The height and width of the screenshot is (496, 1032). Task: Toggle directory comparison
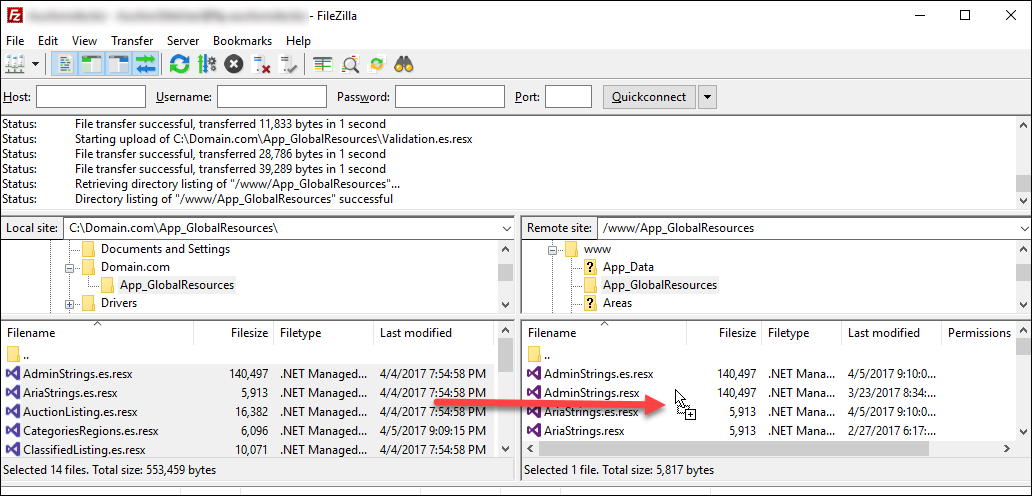[350, 64]
